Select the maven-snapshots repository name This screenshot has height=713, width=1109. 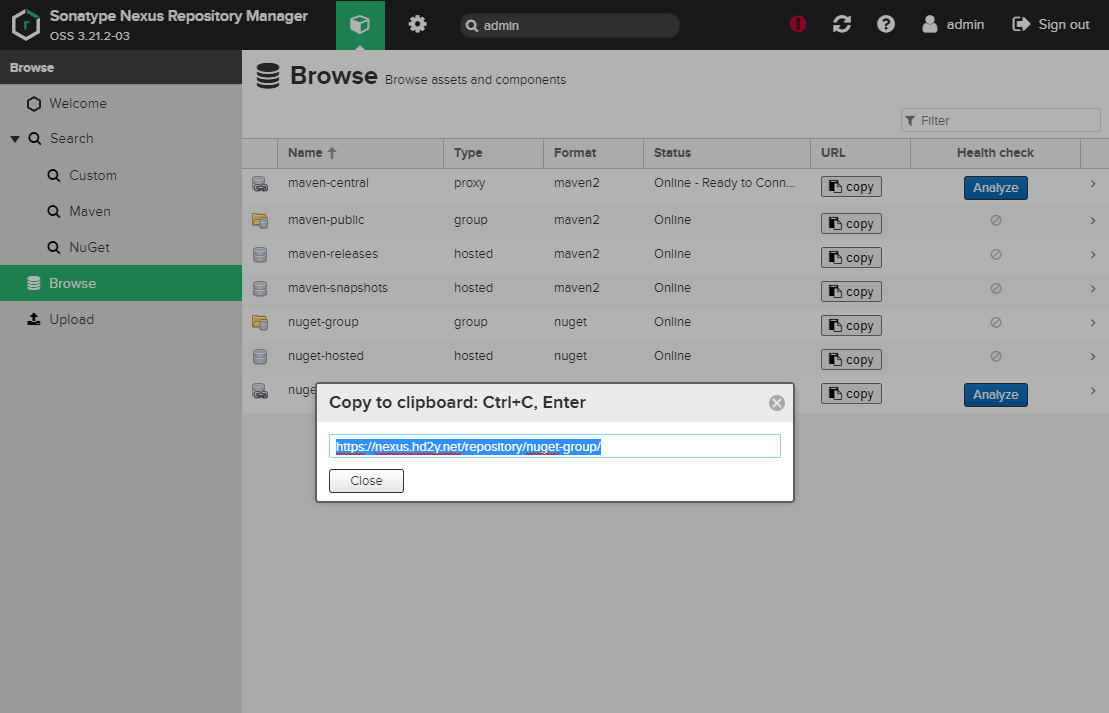tap(338, 288)
